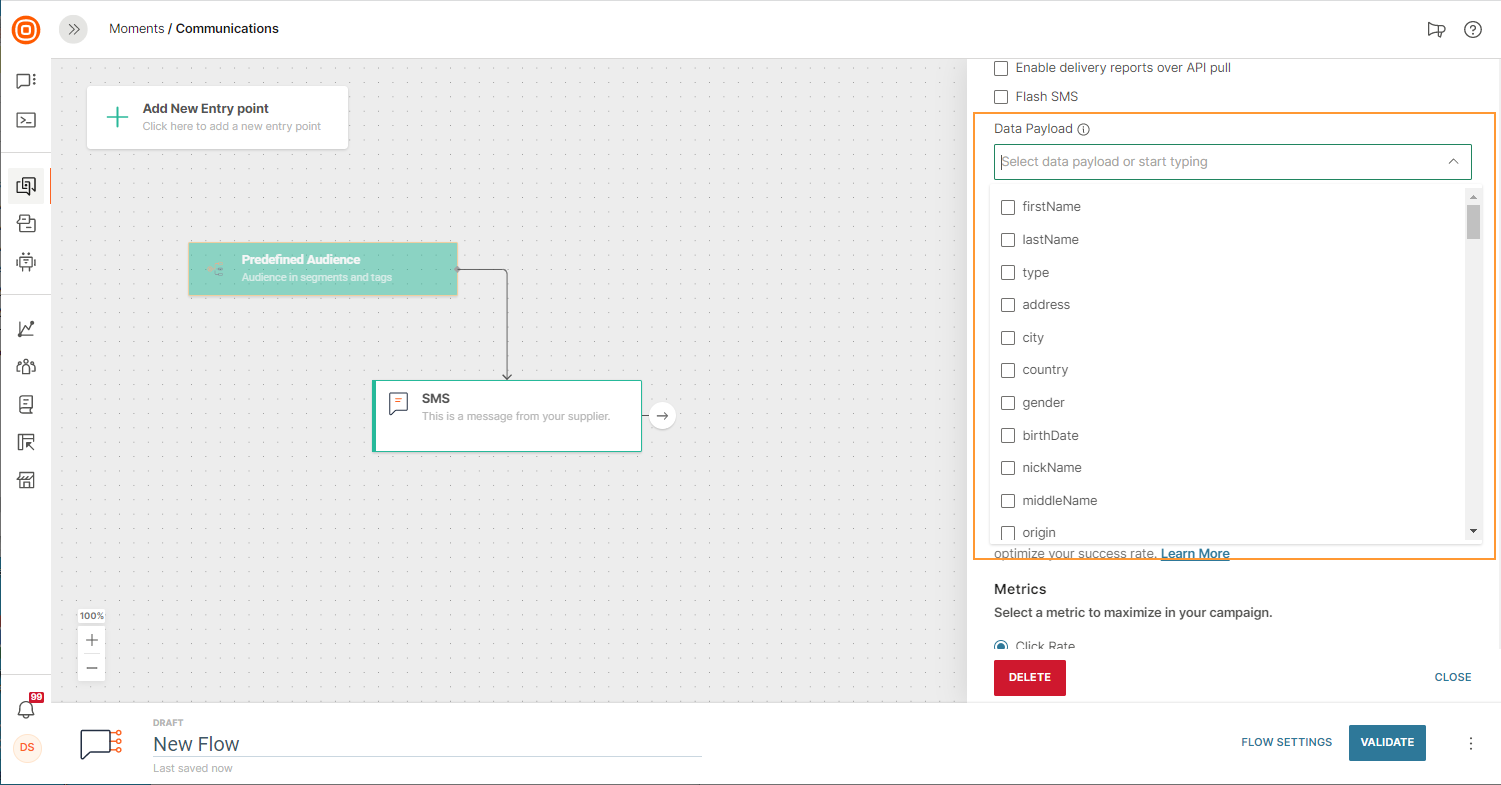Select the Click Rate radio button
The height and width of the screenshot is (785, 1501).
click(1001, 646)
